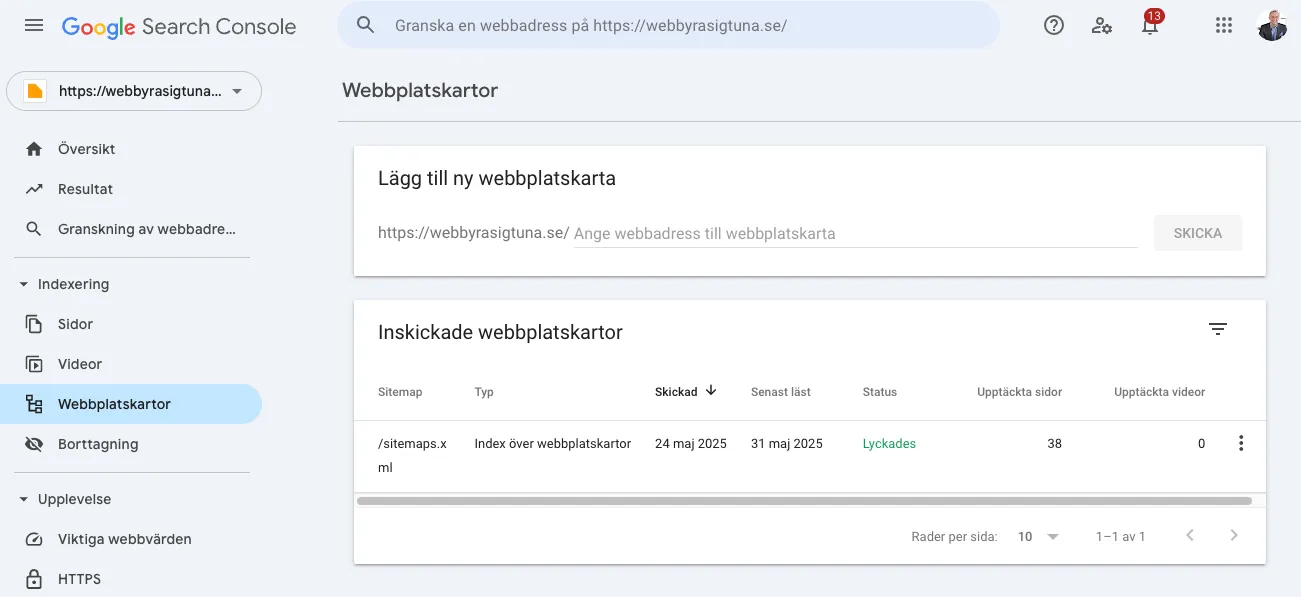Open the Google apps grid
This screenshot has width=1301, height=597.
(1224, 25)
